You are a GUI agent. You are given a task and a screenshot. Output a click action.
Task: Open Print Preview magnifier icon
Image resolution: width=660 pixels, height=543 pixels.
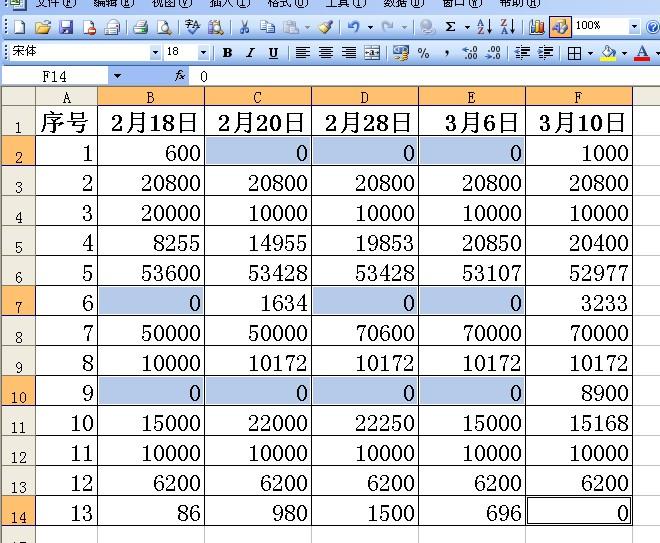click(x=164, y=27)
